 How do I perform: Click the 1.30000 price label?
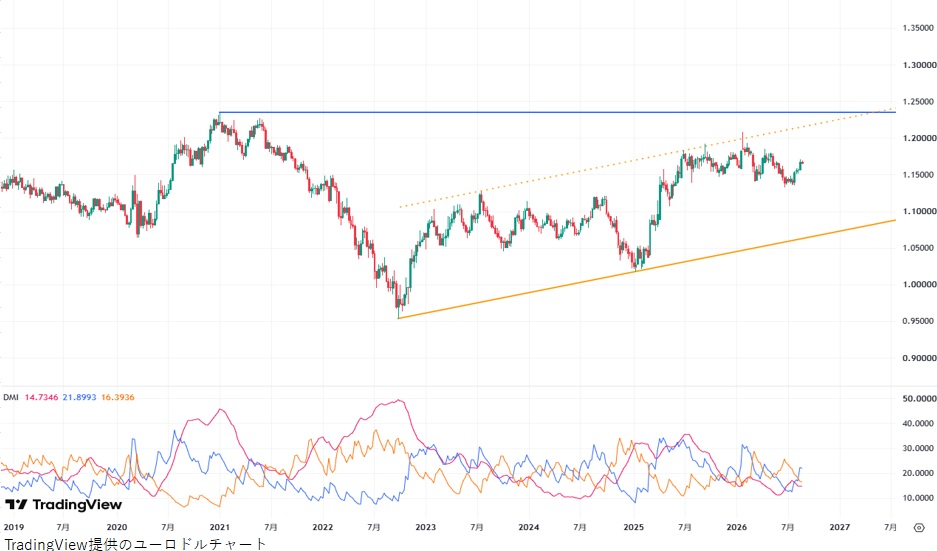[x=918, y=65]
